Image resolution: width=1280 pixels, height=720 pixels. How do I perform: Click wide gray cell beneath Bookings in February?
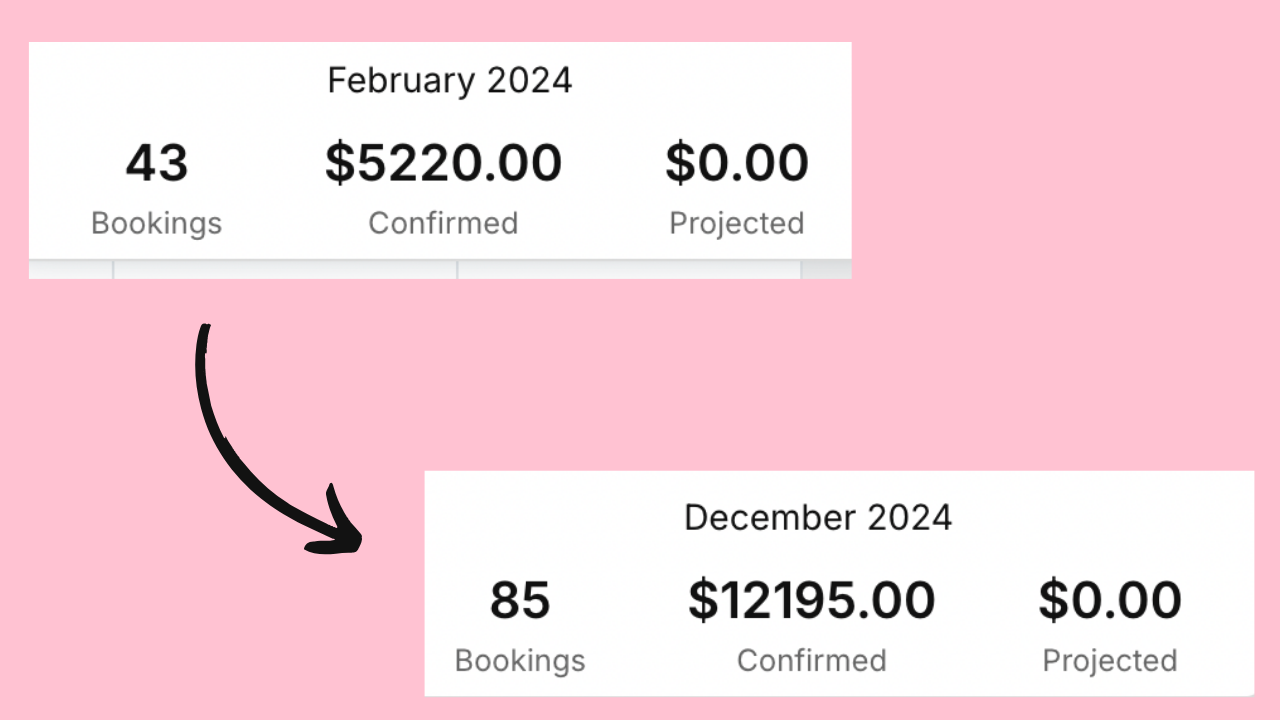(285, 270)
